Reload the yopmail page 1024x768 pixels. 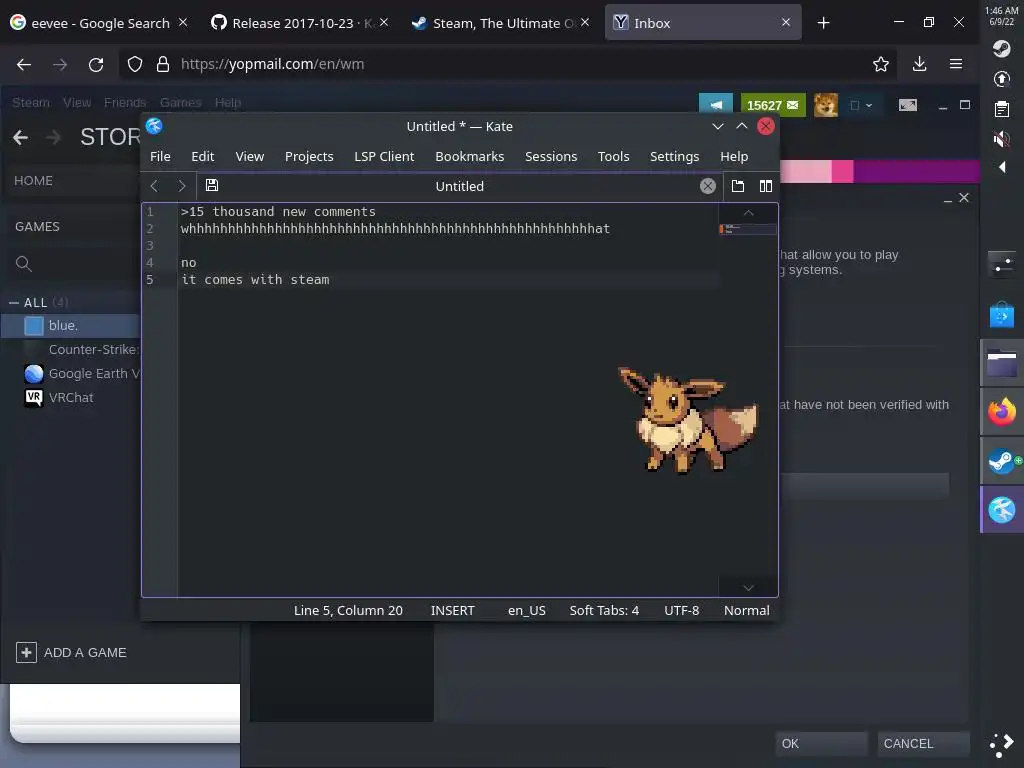(x=96, y=64)
